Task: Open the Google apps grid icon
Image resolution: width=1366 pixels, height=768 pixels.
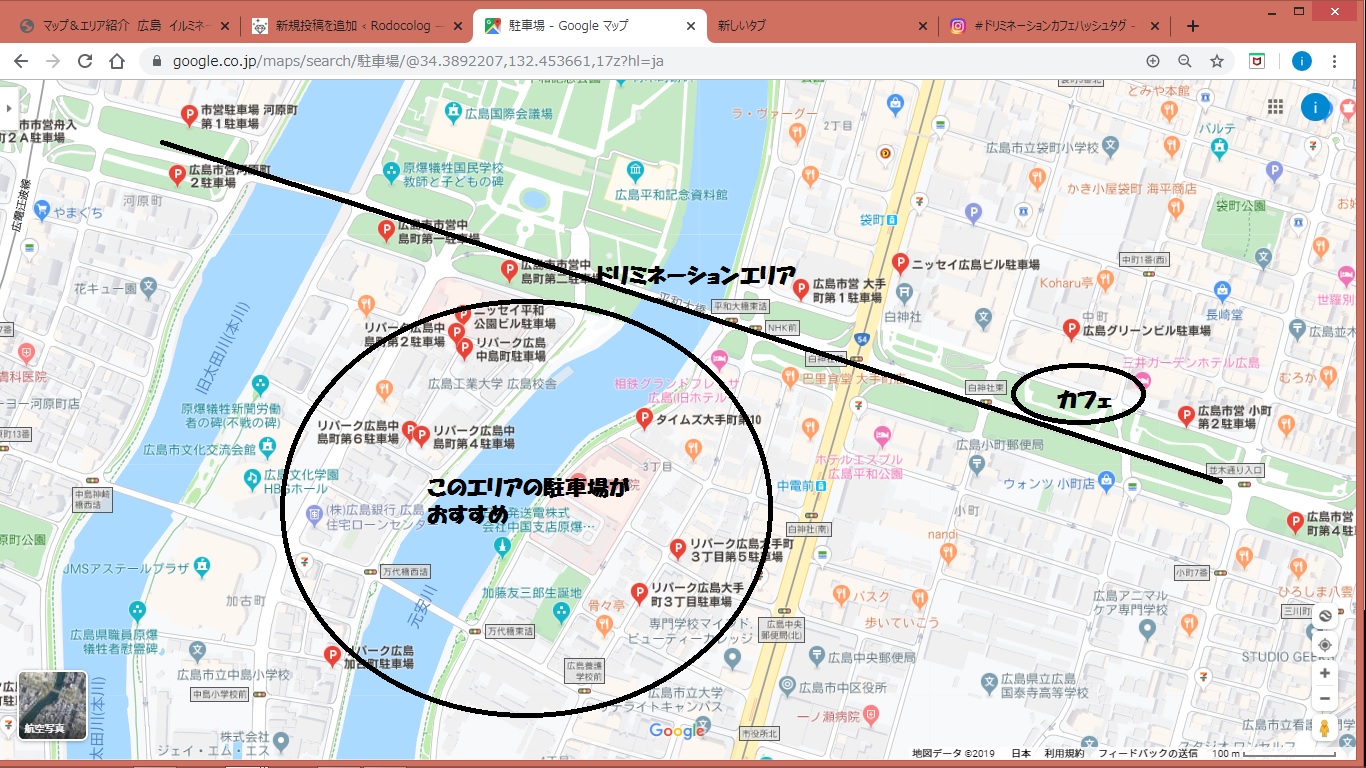Action: click(x=1275, y=106)
